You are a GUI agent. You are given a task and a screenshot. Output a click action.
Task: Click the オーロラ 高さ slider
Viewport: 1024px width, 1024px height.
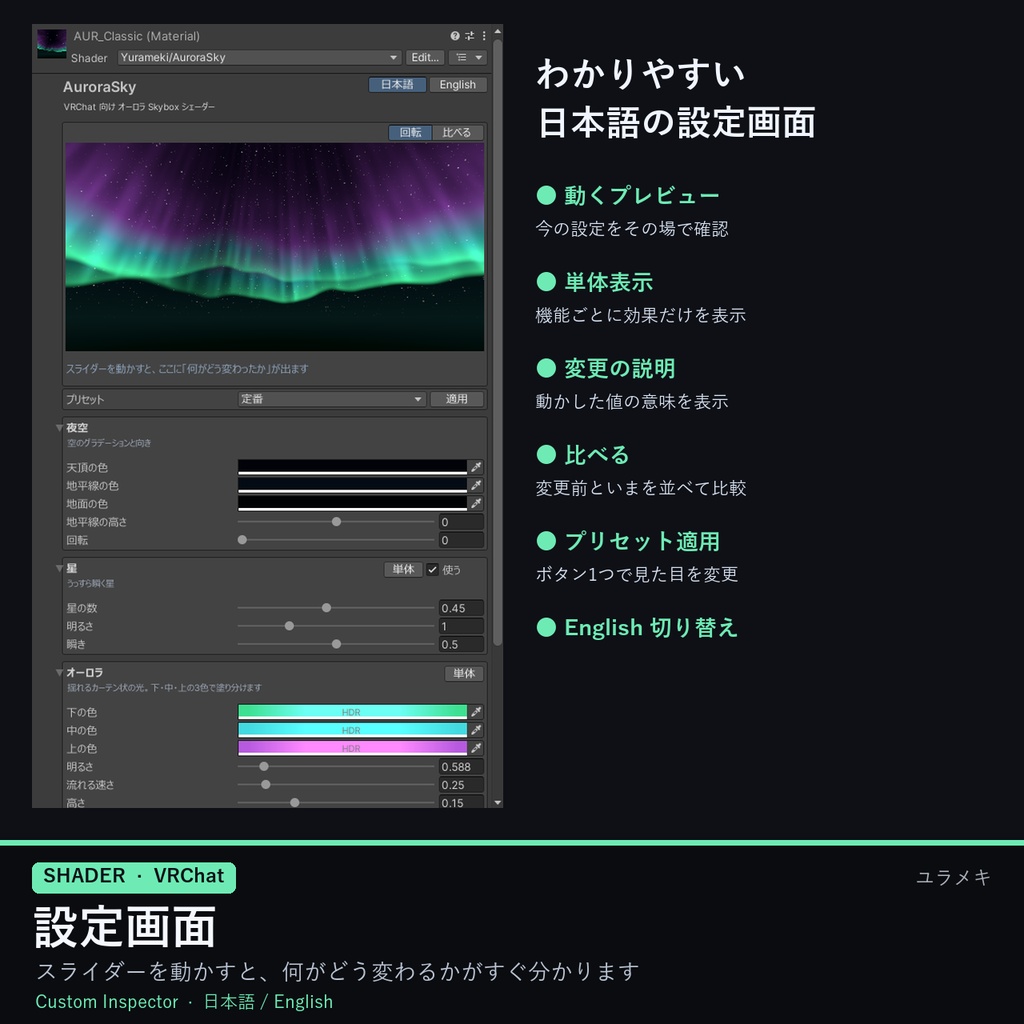[336, 803]
